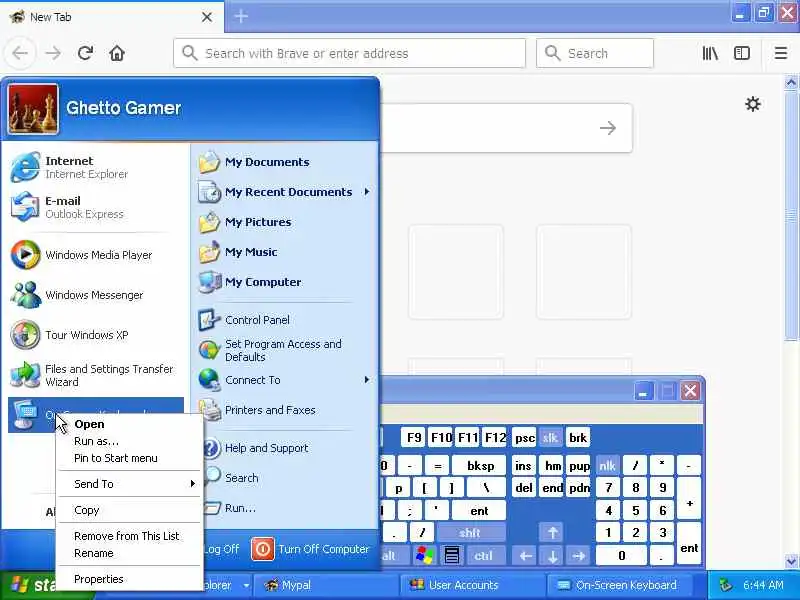Click Search in the Start menu
The image size is (800, 600).
coord(289,478)
